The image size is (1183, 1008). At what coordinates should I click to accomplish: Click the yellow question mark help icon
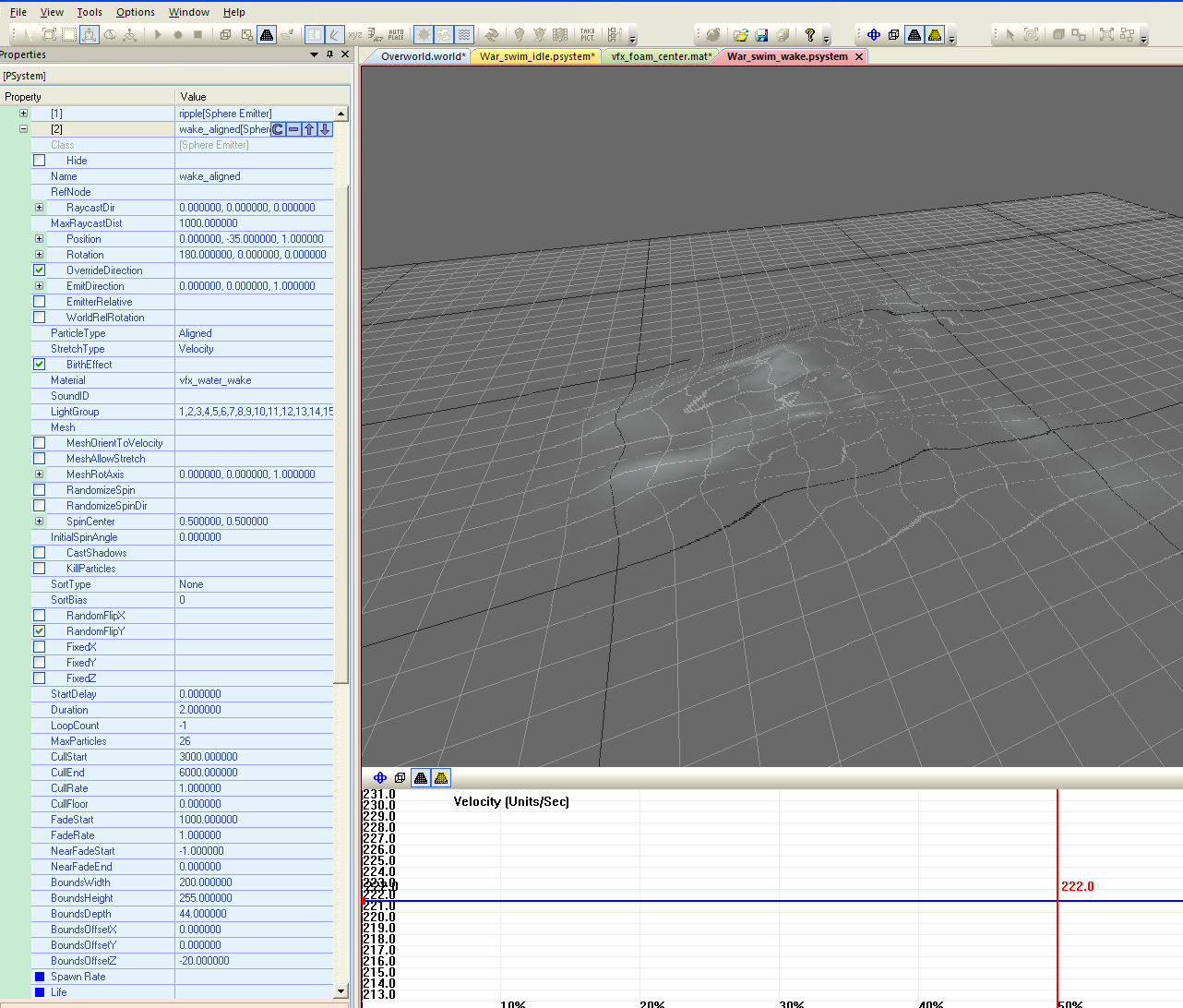810,35
